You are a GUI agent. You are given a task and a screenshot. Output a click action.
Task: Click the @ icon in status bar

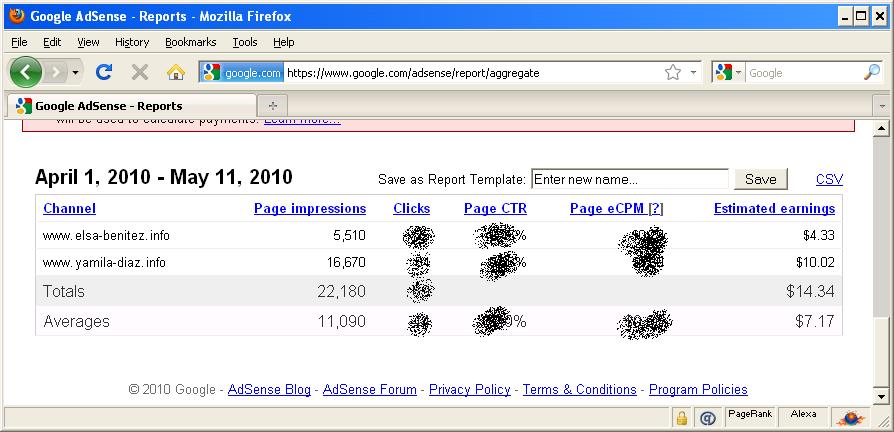click(708, 419)
